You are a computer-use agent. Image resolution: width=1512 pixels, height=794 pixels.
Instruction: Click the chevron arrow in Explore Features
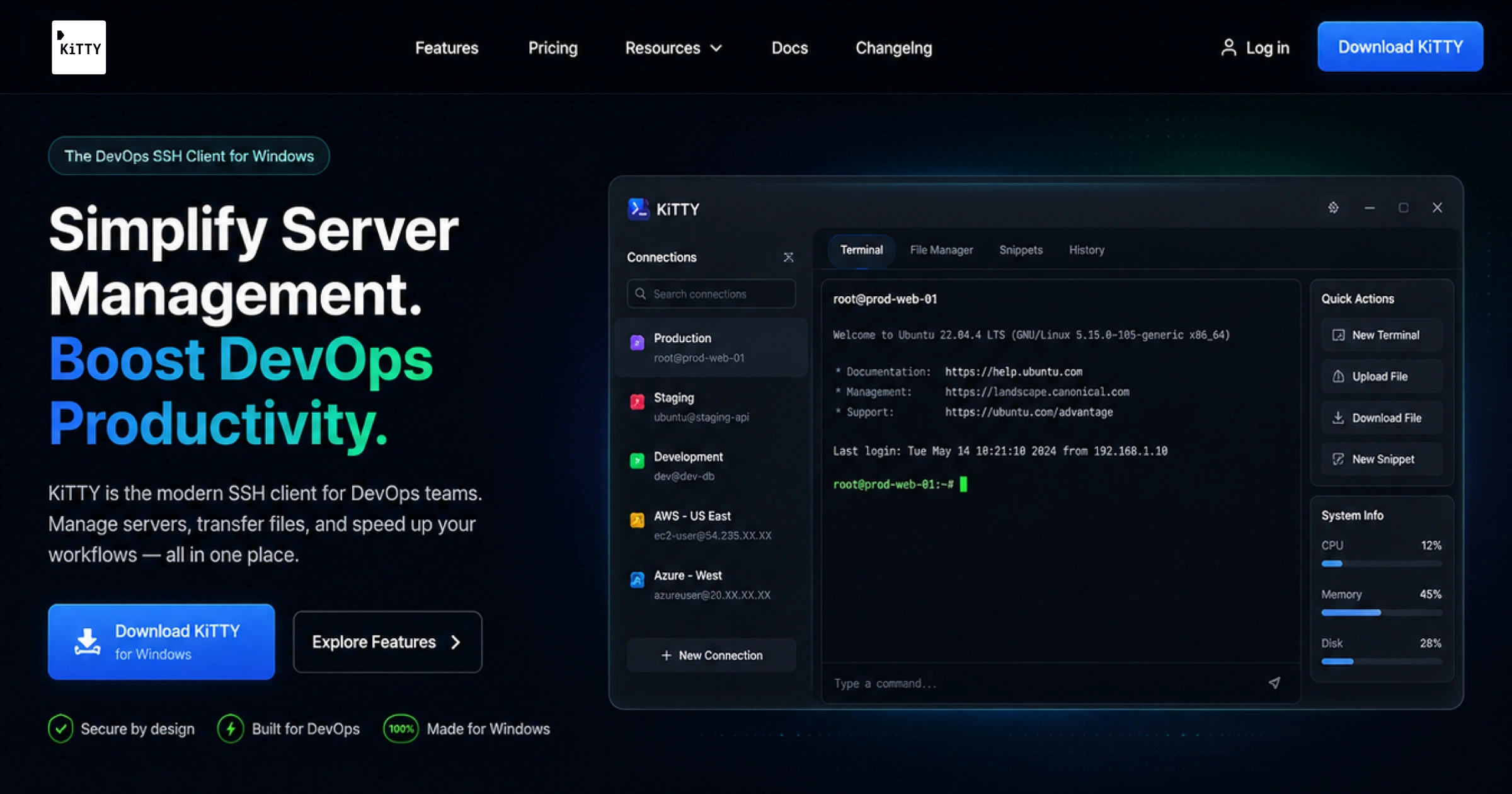tap(456, 642)
